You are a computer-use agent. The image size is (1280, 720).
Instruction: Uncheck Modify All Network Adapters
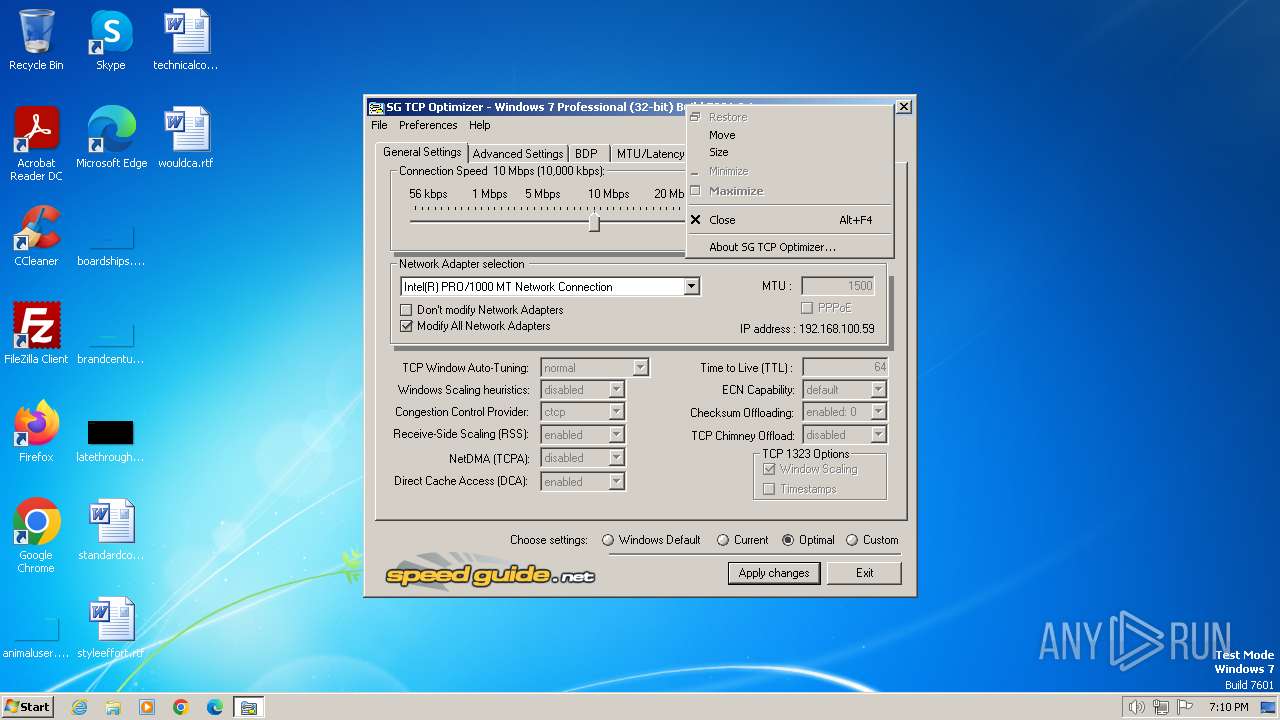[x=406, y=326]
